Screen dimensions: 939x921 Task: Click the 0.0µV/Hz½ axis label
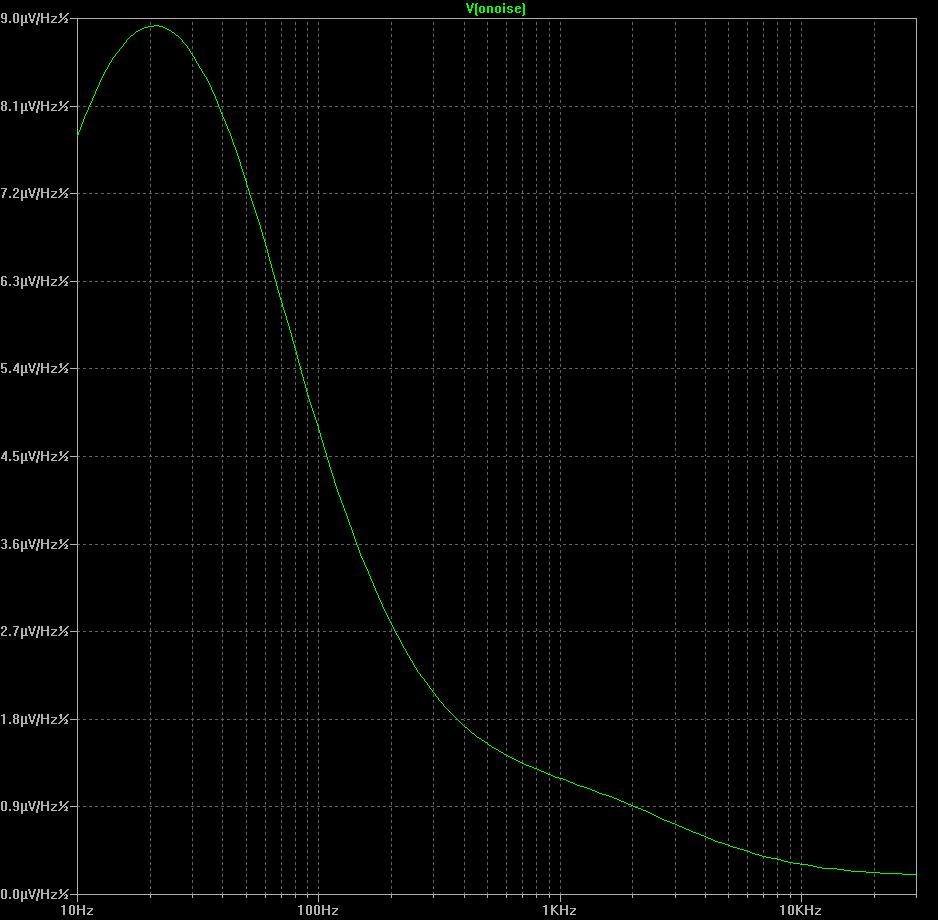click(x=35, y=894)
